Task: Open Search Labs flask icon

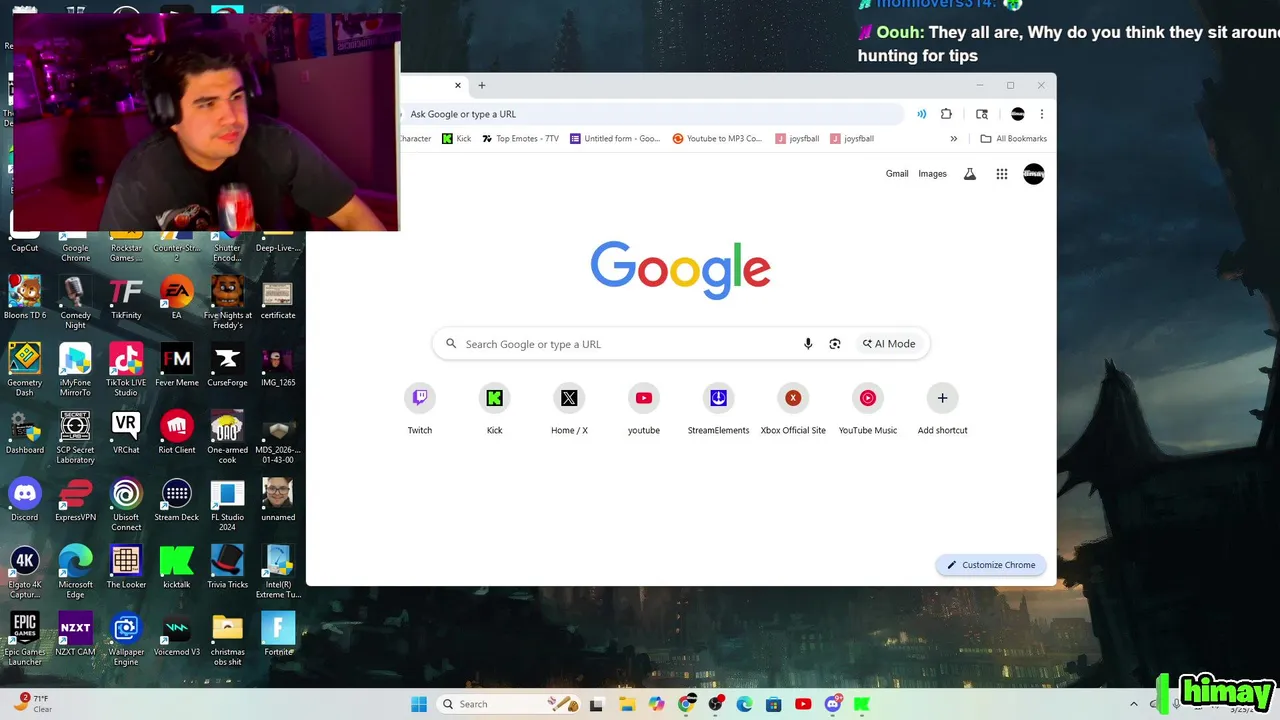Action: pos(969,174)
